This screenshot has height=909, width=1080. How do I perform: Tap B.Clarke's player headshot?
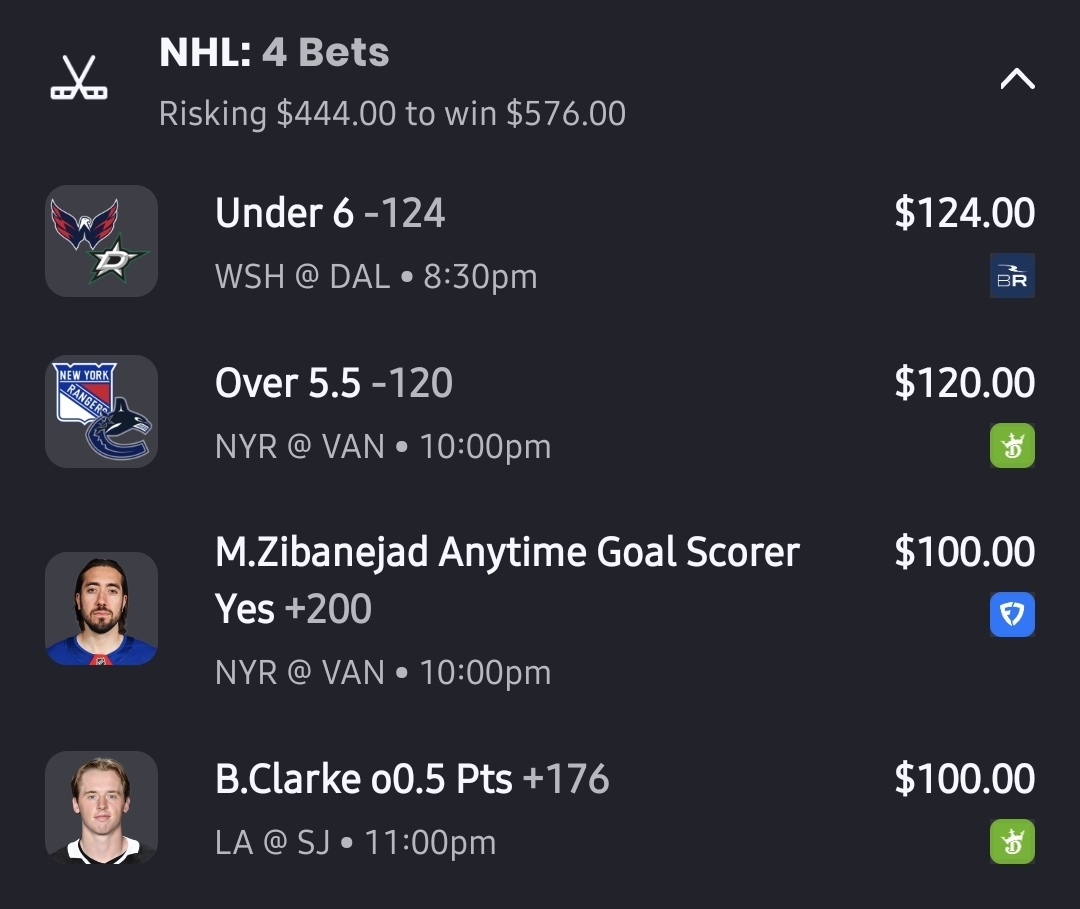click(x=101, y=807)
